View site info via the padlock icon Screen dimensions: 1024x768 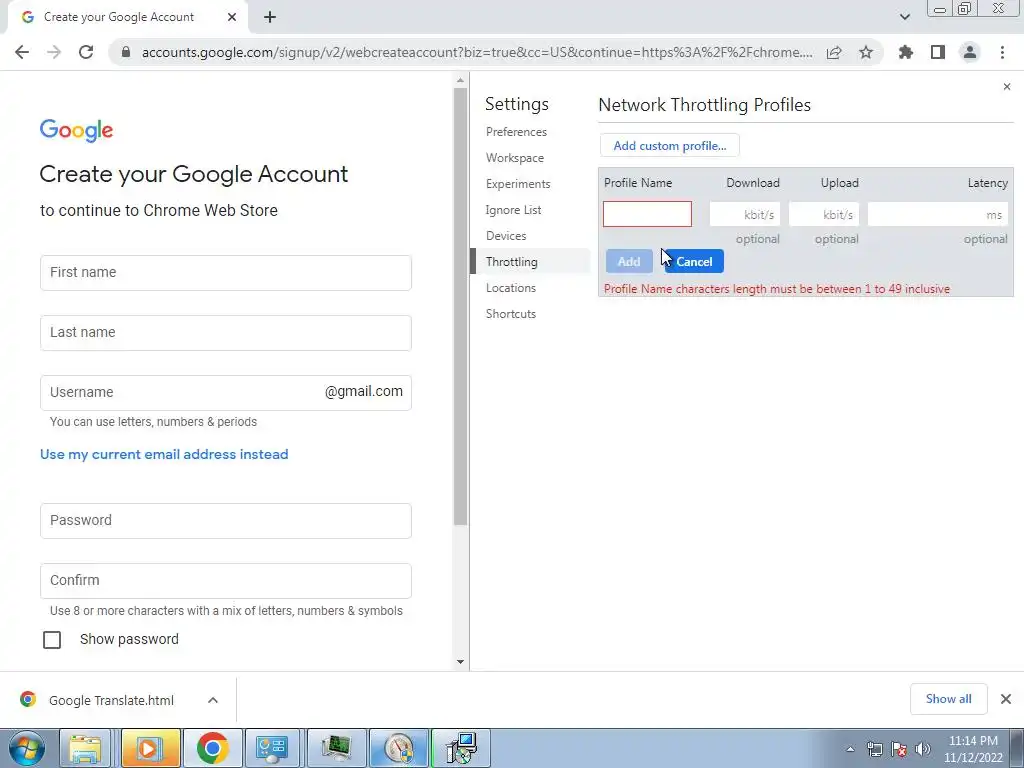(x=126, y=52)
